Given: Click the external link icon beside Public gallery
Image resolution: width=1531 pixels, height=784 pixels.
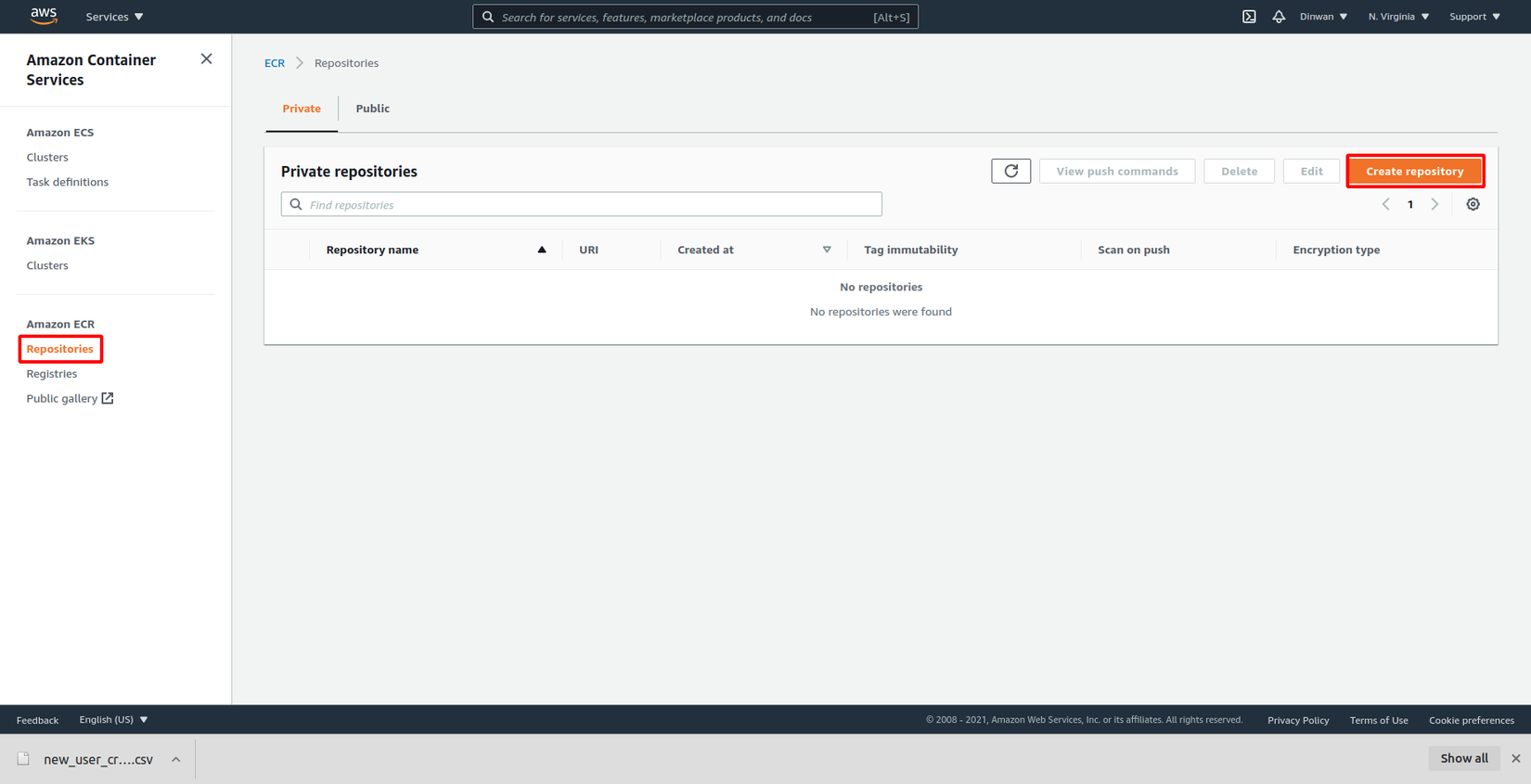Looking at the screenshot, I should pos(108,398).
